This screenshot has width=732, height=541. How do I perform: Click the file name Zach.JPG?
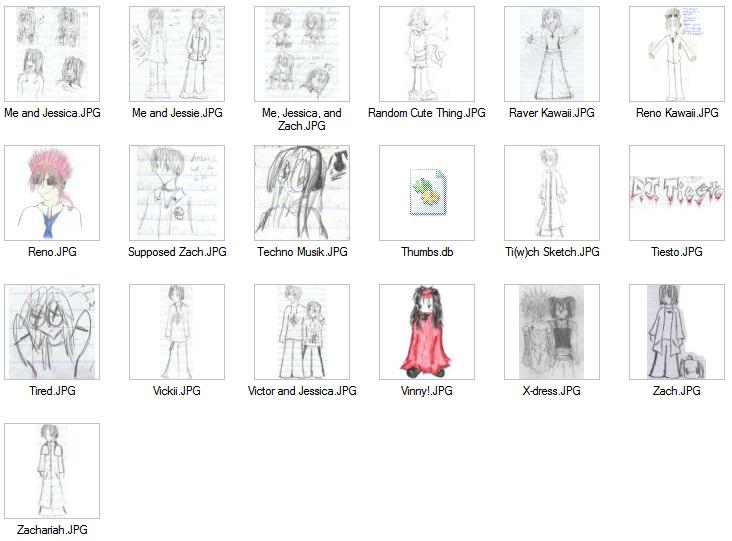tap(677, 391)
